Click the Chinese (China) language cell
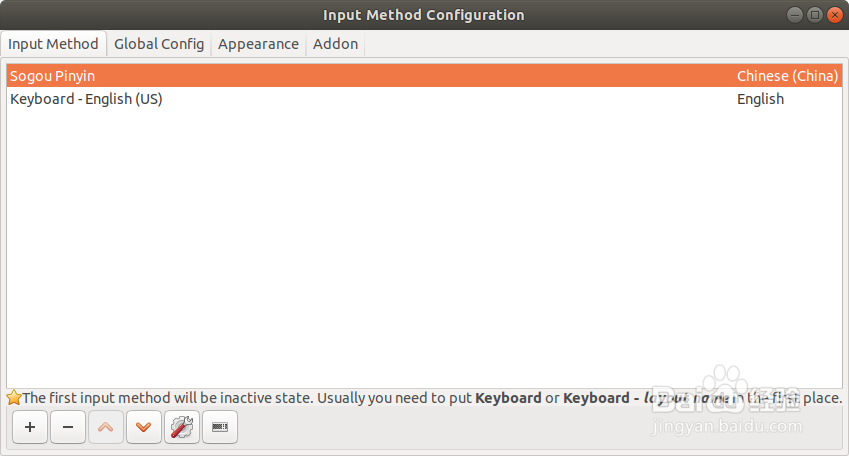 pyautogui.click(x=787, y=76)
